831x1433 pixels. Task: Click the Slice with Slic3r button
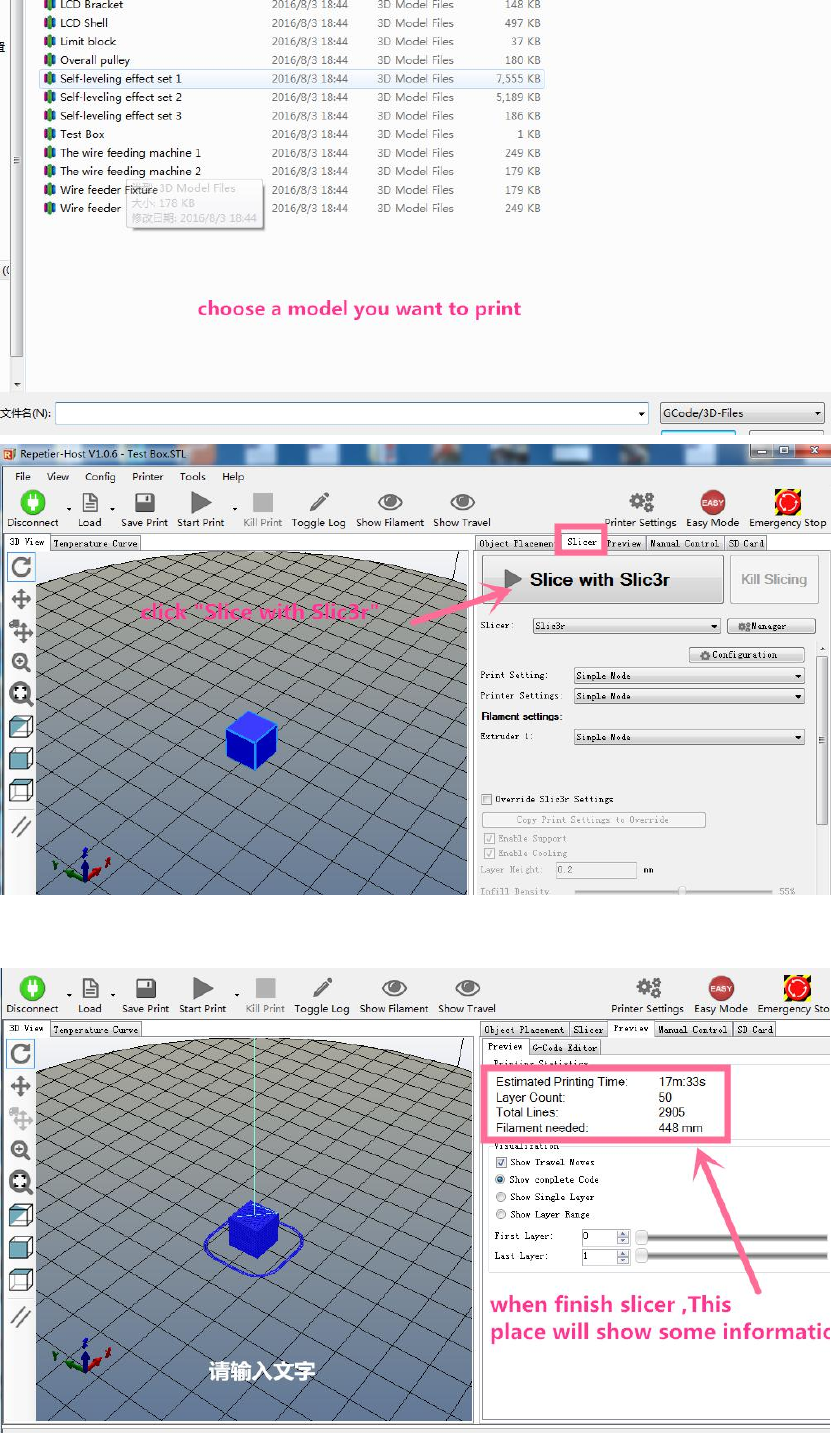[602, 579]
